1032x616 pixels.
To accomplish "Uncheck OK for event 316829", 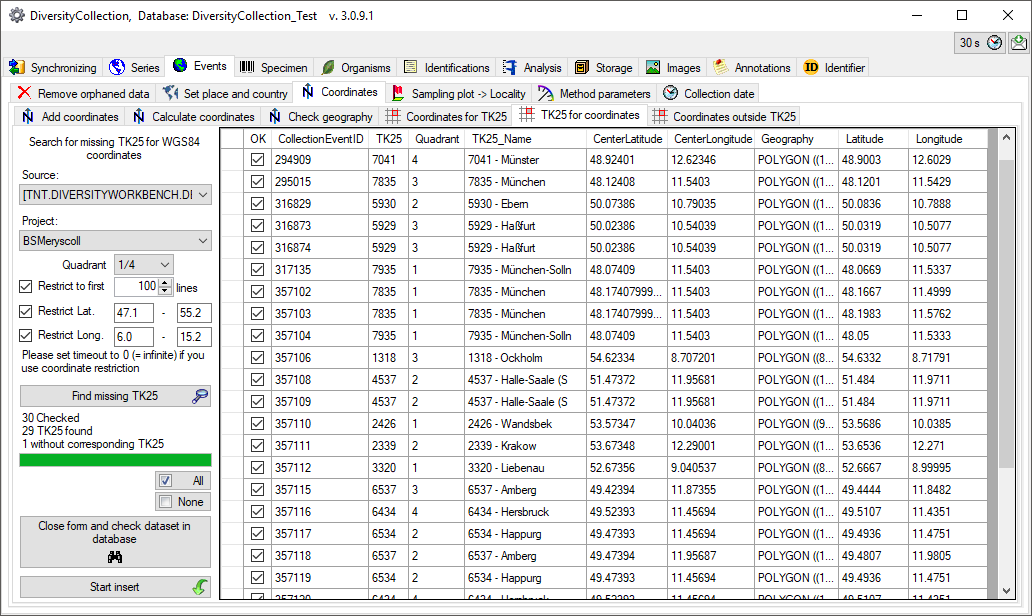I will (257, 204).
